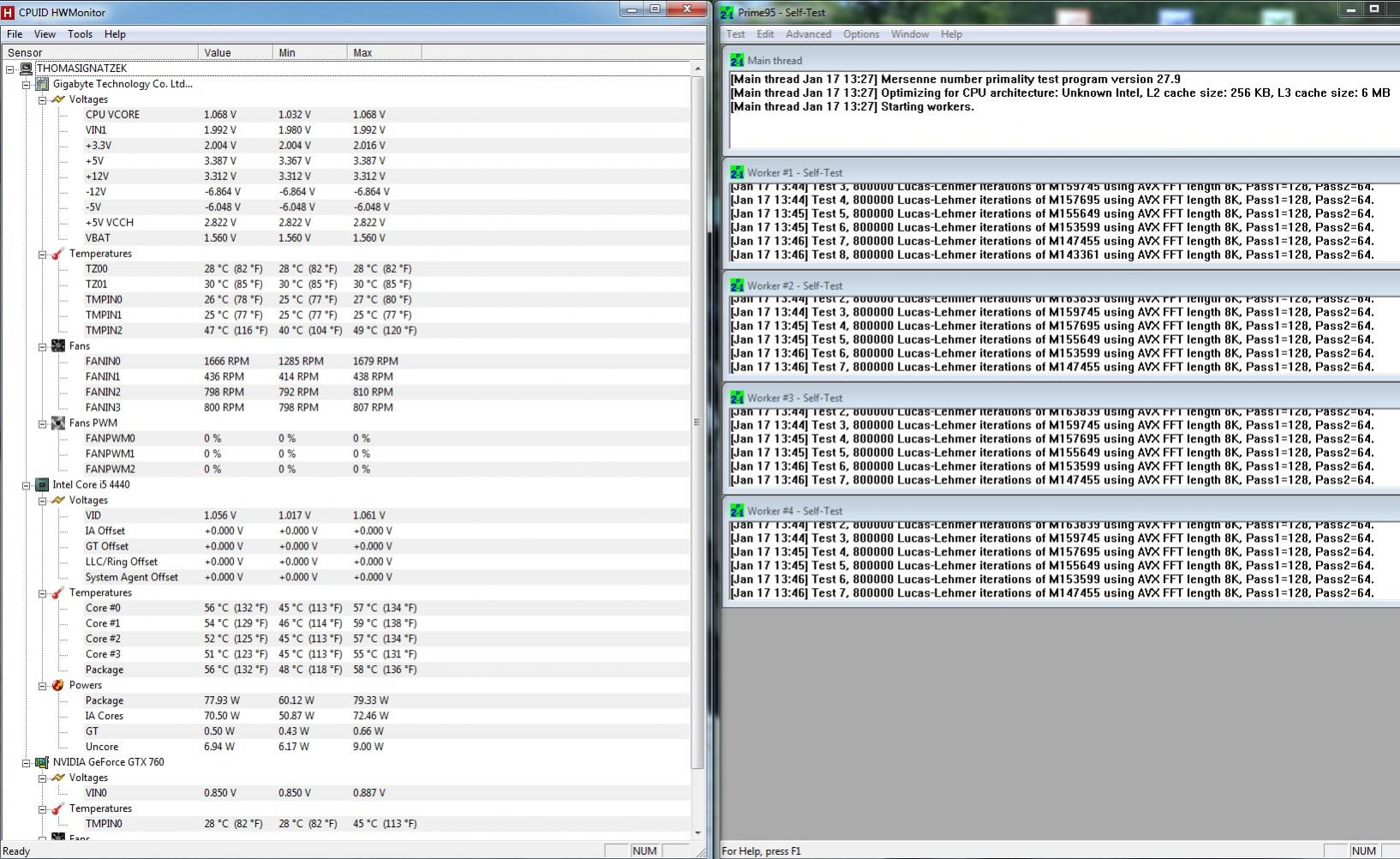This screenshot has height=859, width=1400.
Task: Collapse the Fans section
Action: tap(41, 346)
